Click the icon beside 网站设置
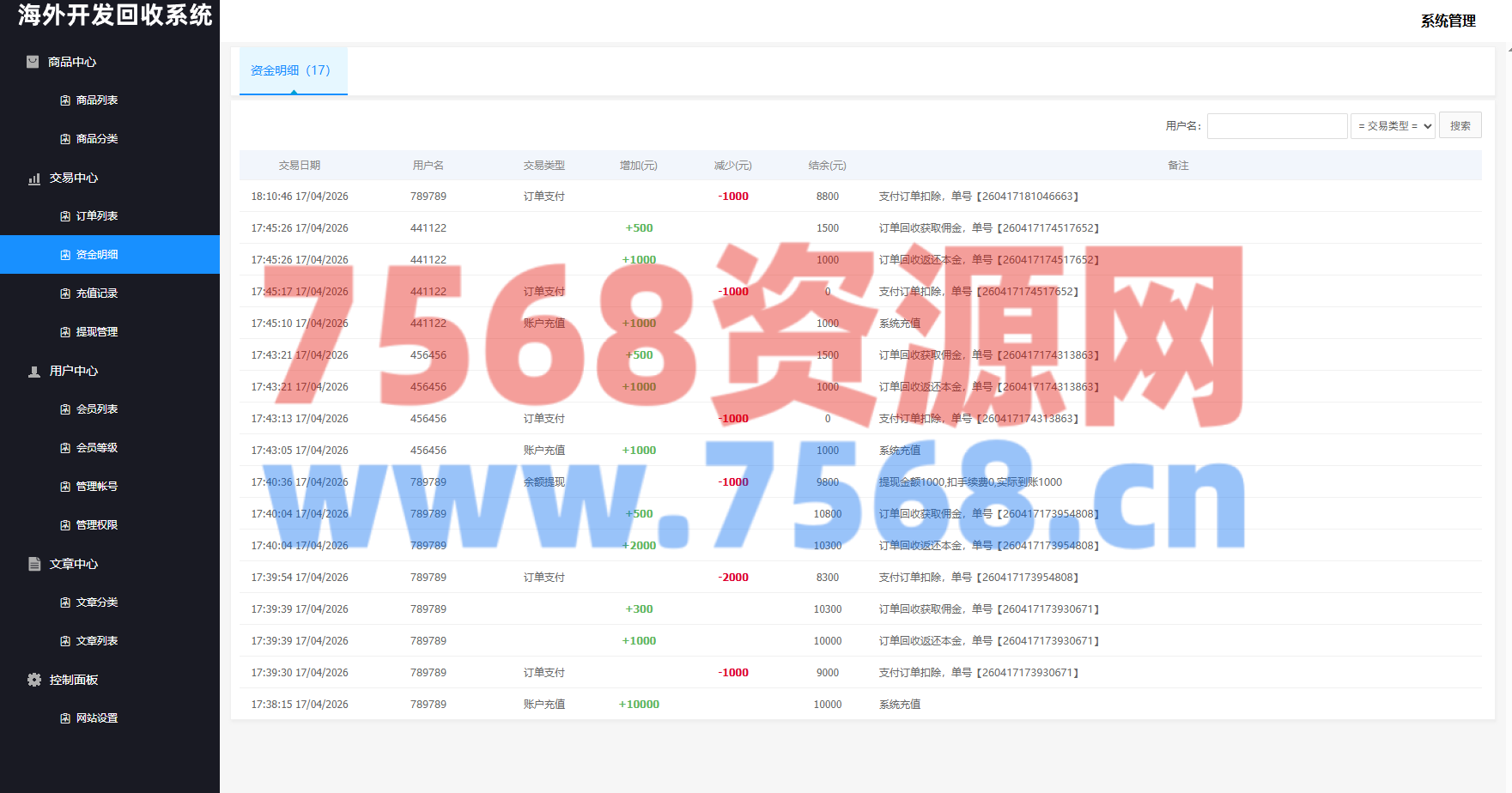Viewport: 1512px width, 793px height. tap(65, 718)
